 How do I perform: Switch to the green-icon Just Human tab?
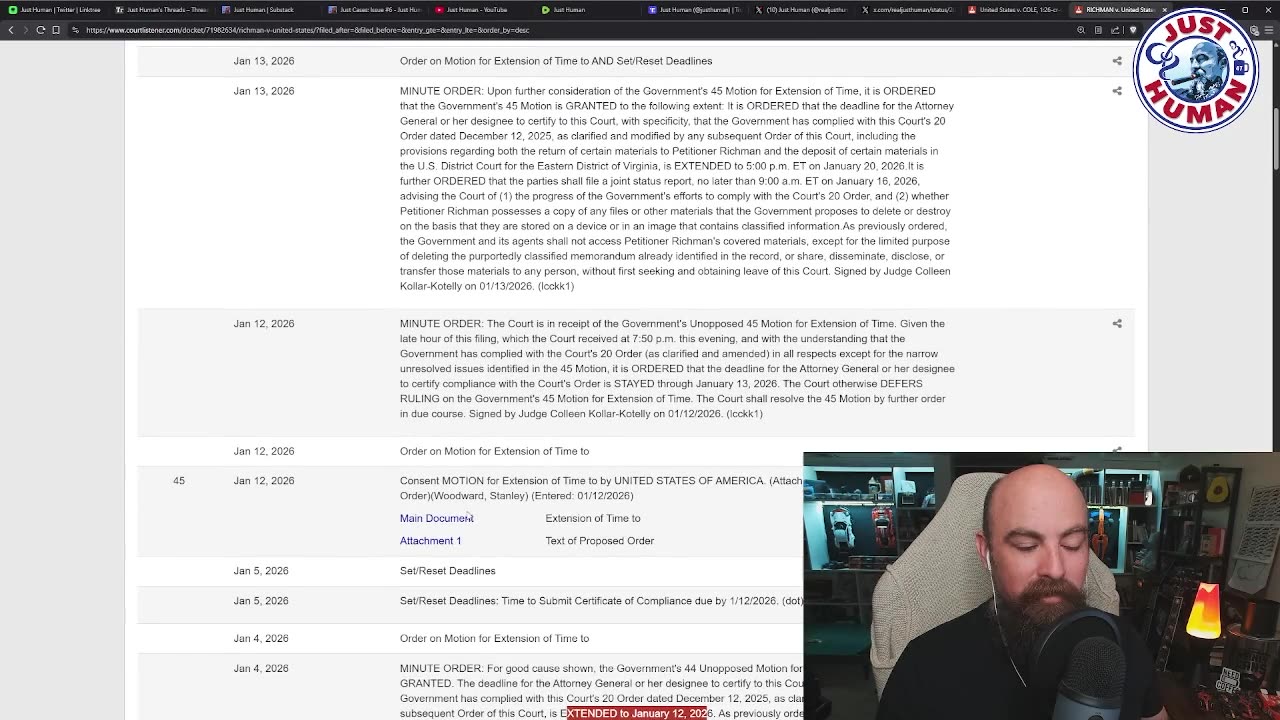pos(587,10)
